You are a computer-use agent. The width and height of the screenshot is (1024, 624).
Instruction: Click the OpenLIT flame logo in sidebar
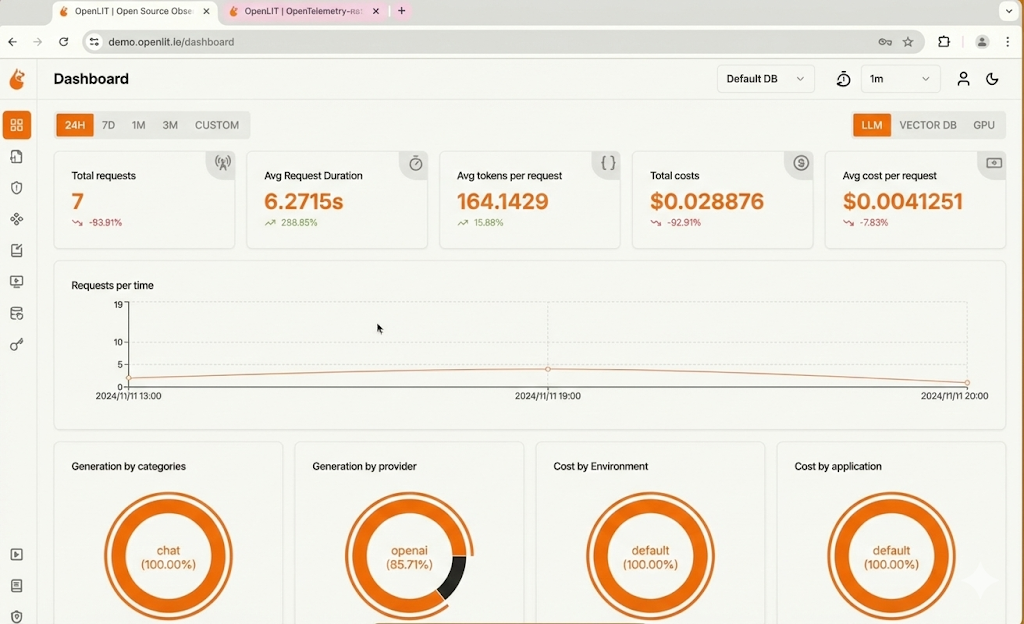coord(17,79)
